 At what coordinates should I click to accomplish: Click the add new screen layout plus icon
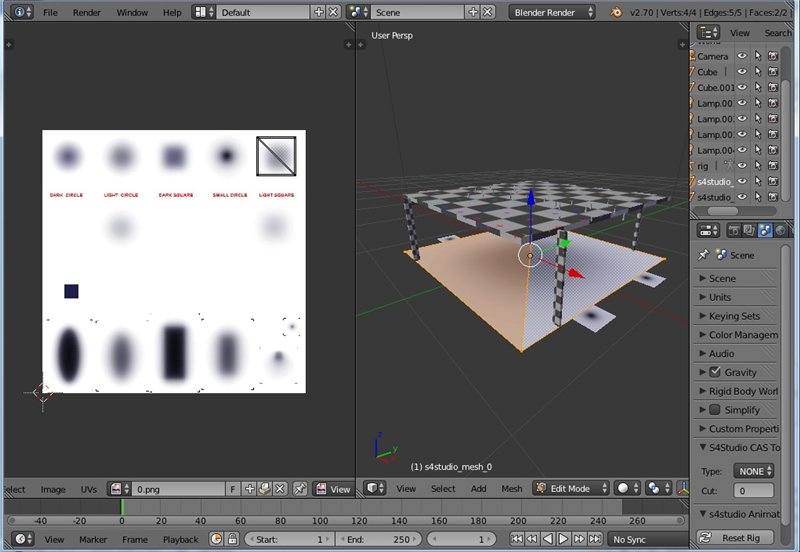[319, 12]
